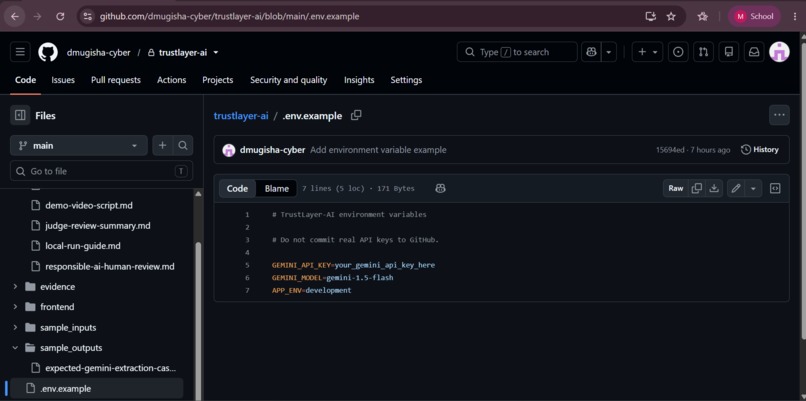This screenshot has height=401, width=806.
Task: Bookmark this page with star icon
Action: (x=671, y=16)
